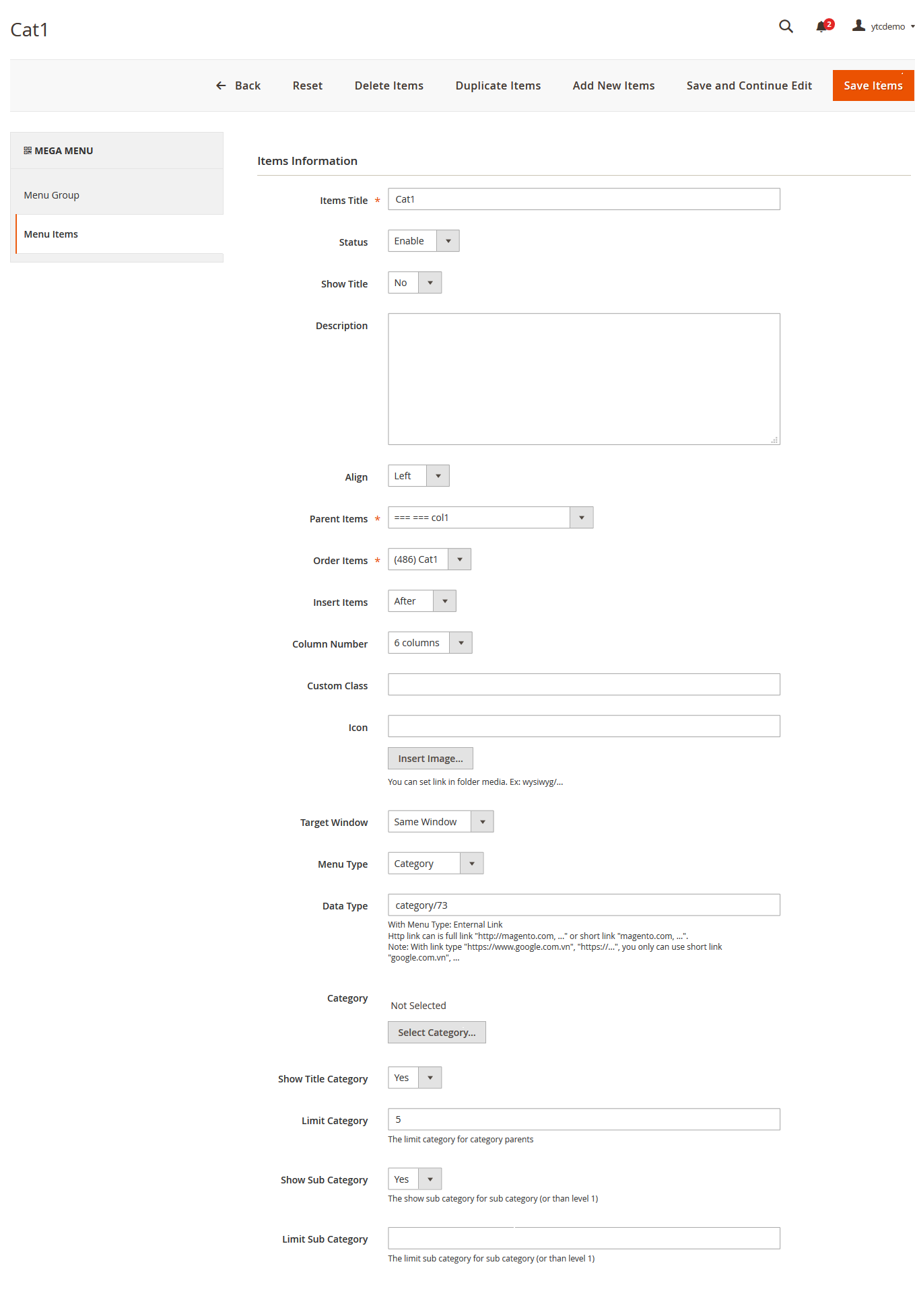
Task: Open the Show Sub Category dropdown
Action: [415, 1179]
